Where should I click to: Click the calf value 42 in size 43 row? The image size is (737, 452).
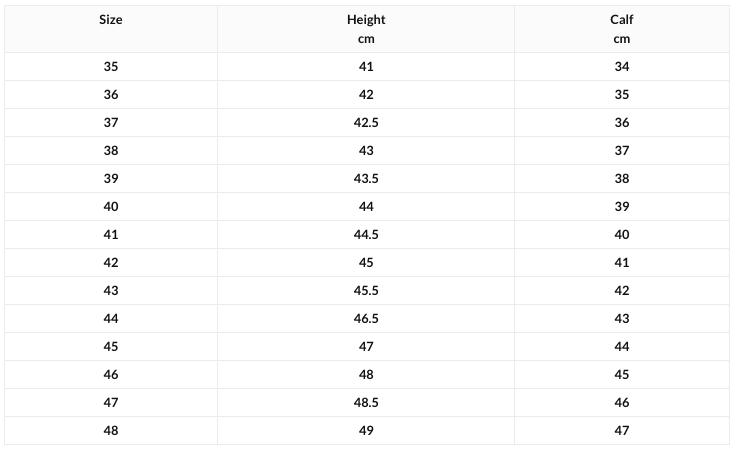(x=622, y=291)
